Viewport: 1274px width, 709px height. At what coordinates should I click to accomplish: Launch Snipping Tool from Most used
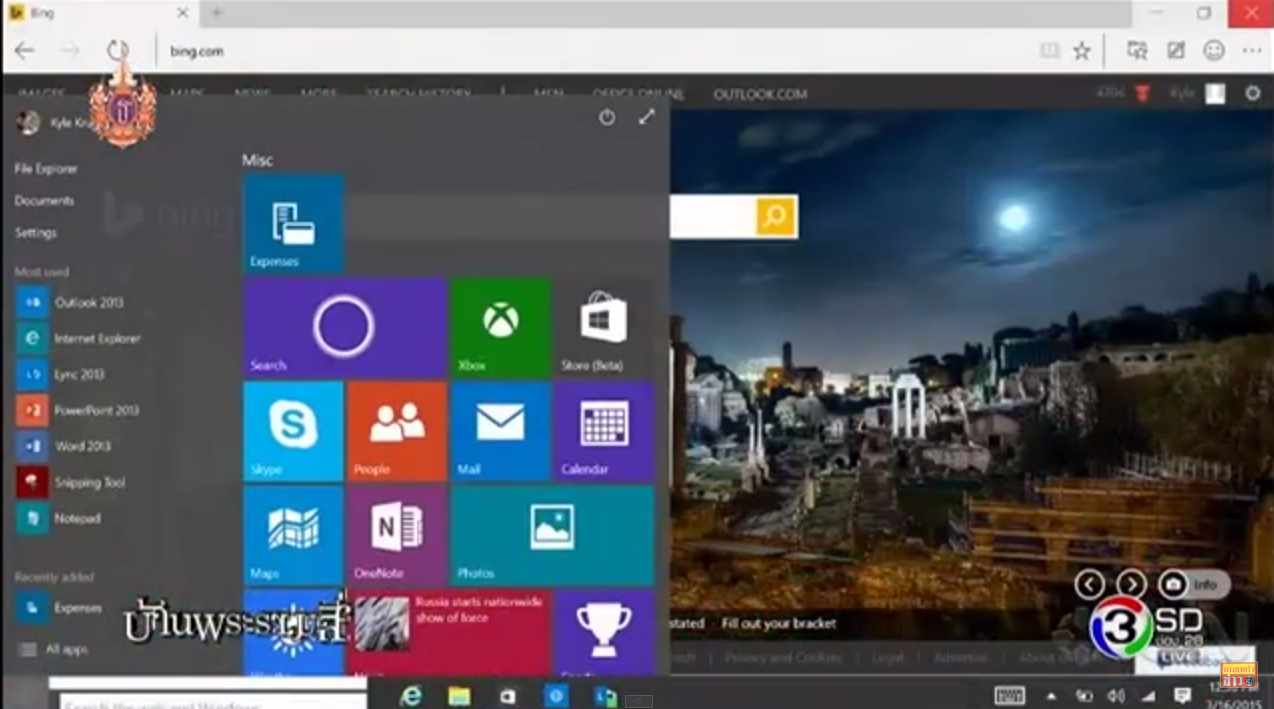[71, 482]
